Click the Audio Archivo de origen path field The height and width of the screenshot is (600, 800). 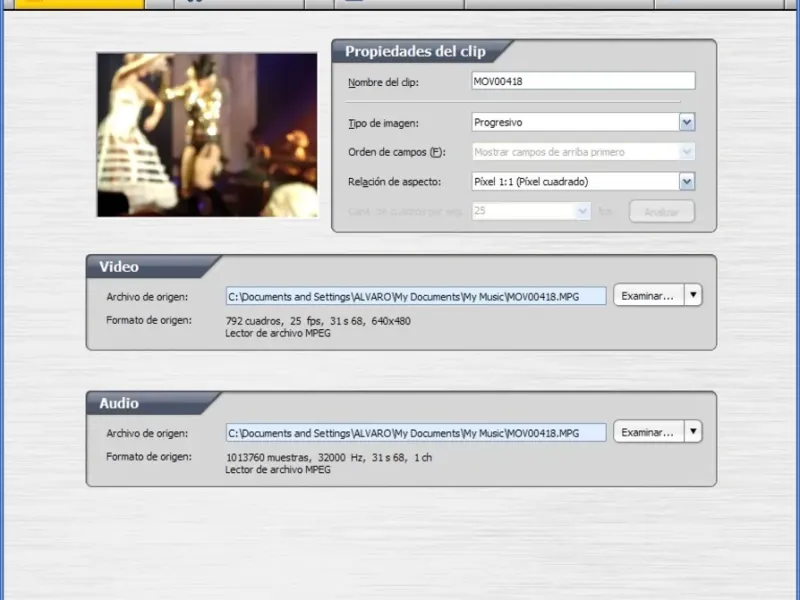[x=416, y=433]
